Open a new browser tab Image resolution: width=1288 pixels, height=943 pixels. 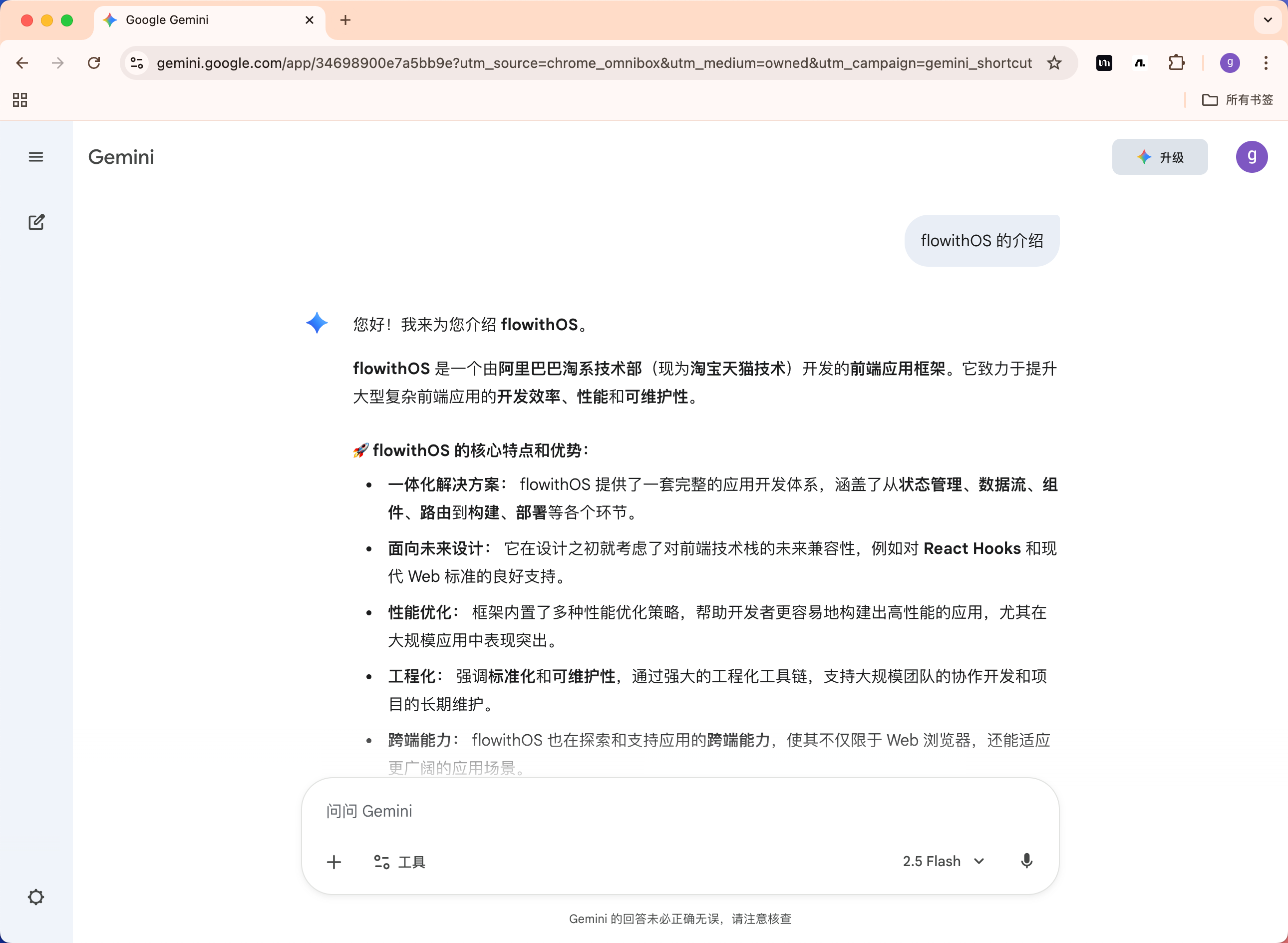tap(345, 20)
